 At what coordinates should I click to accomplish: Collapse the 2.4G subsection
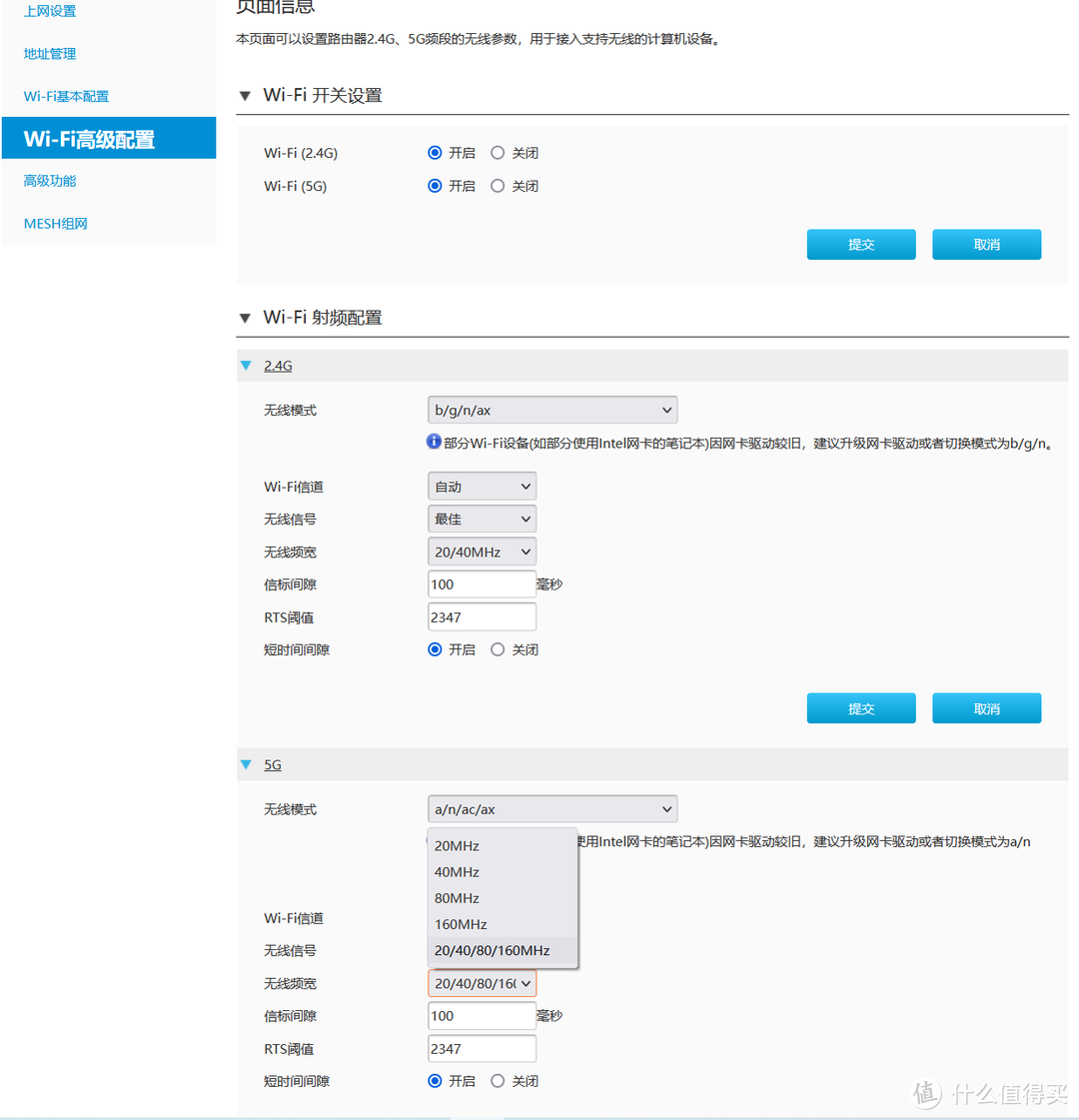tap(246, 365)
